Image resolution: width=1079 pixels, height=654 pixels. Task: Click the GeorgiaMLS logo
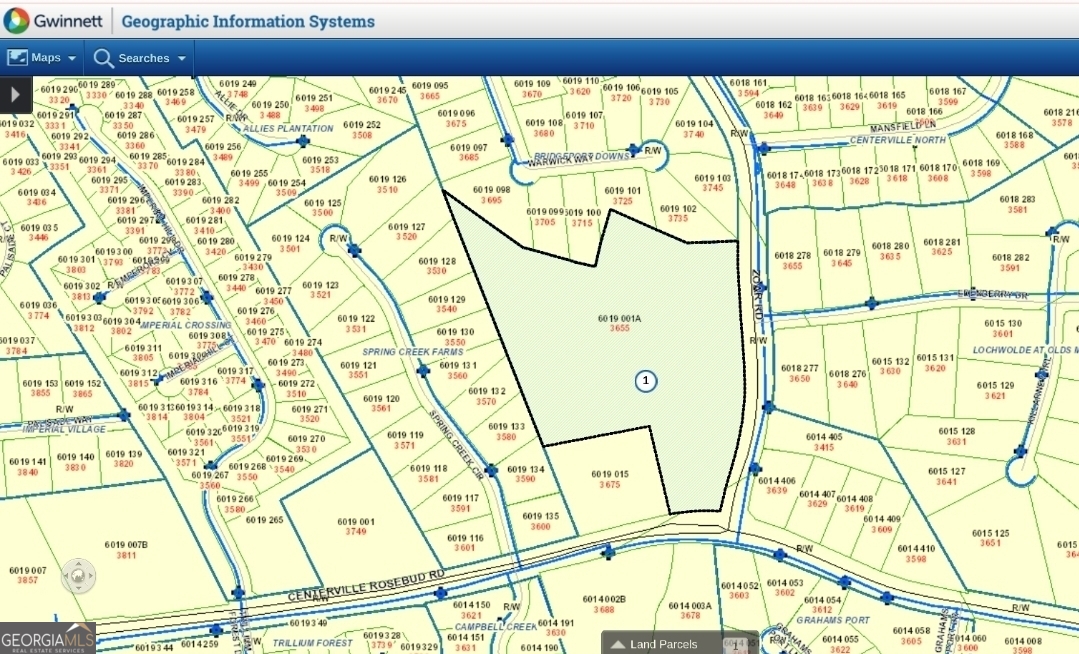pos(47,638)
